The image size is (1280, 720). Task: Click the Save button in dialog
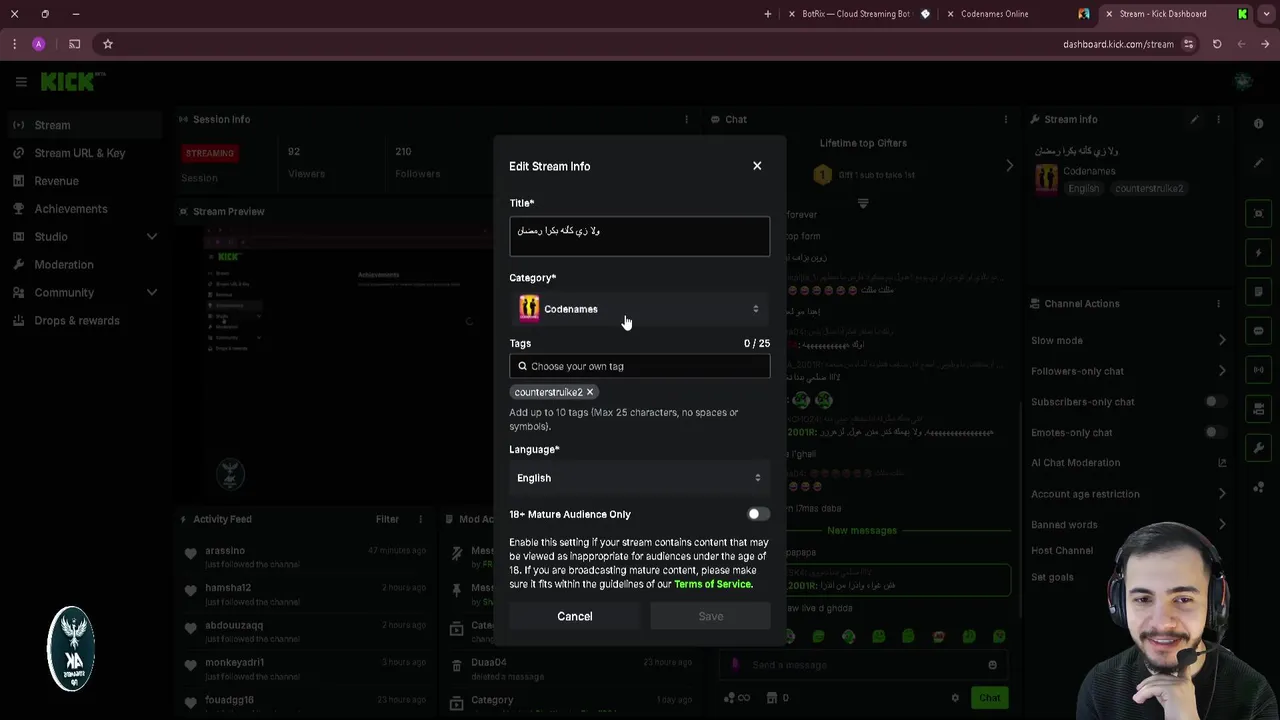click(x=710, y=616)
